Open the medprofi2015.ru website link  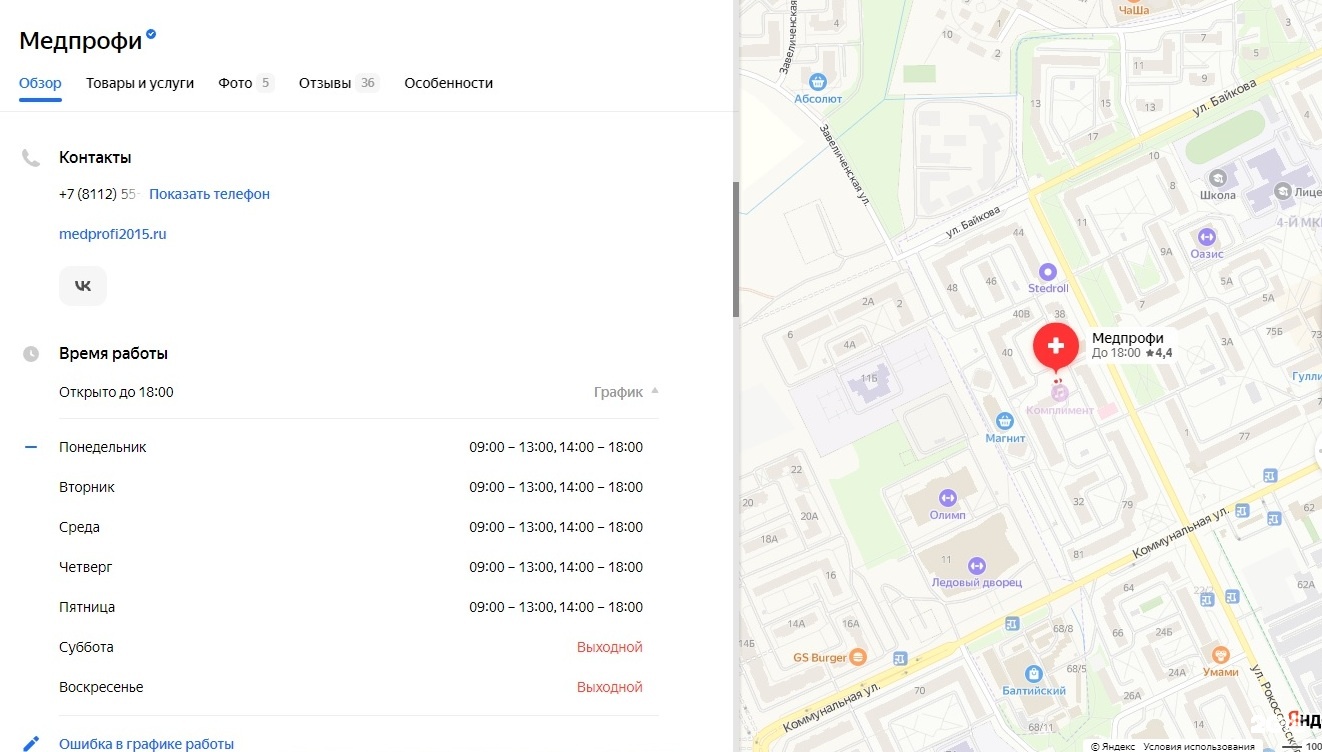pos(113,234)
